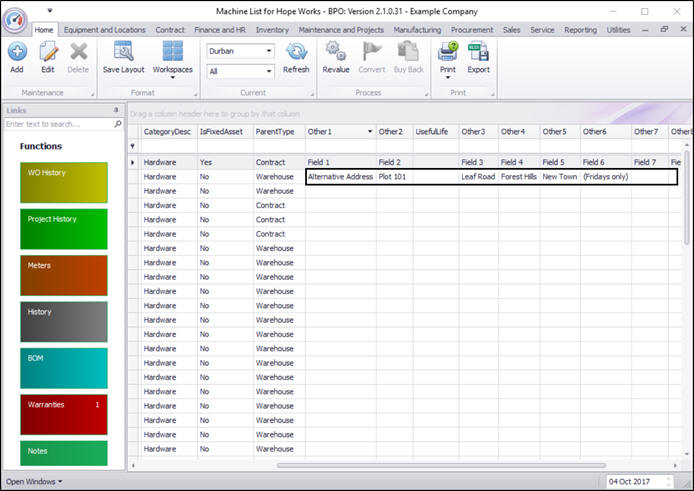Open the Finance and HR tab

(220, 30)
